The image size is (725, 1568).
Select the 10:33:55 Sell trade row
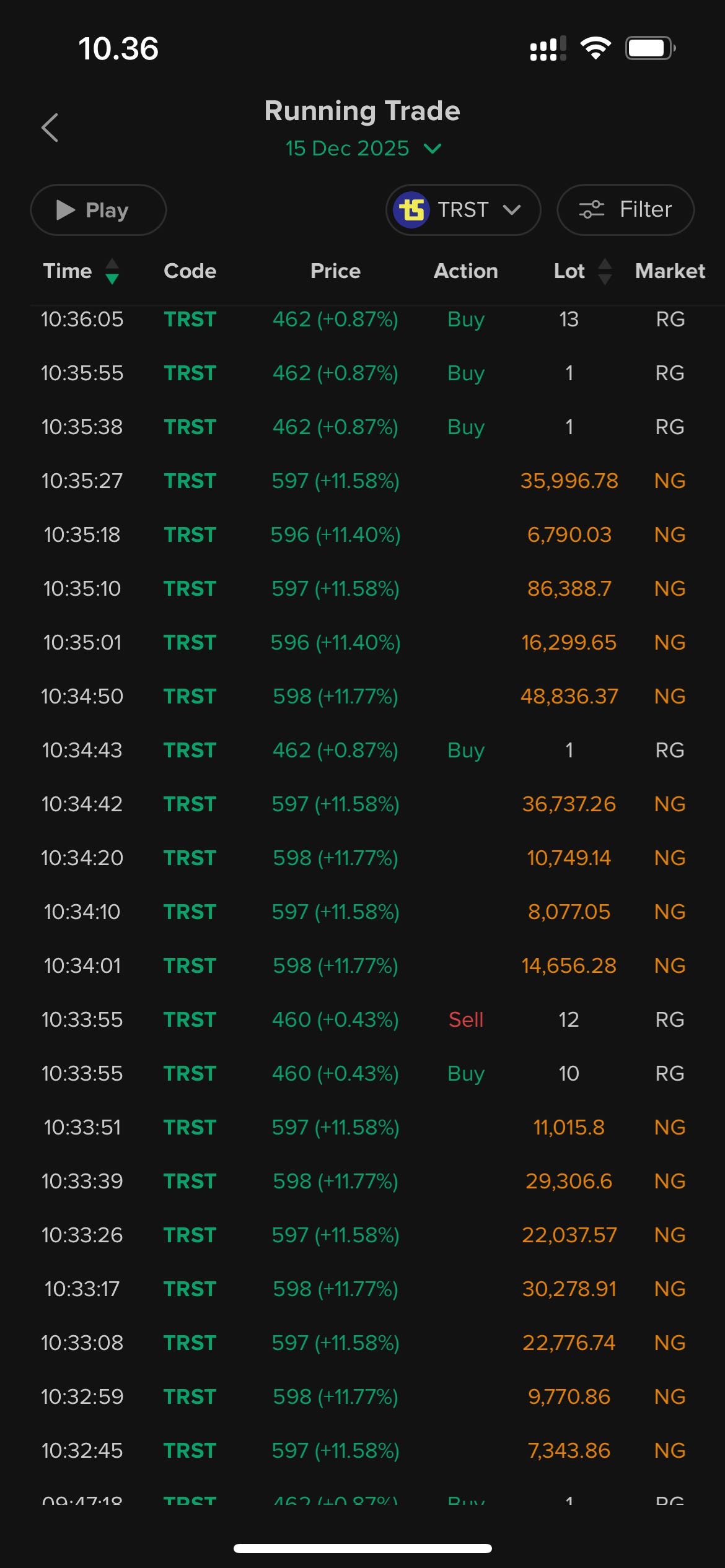tap(362, 1019)
